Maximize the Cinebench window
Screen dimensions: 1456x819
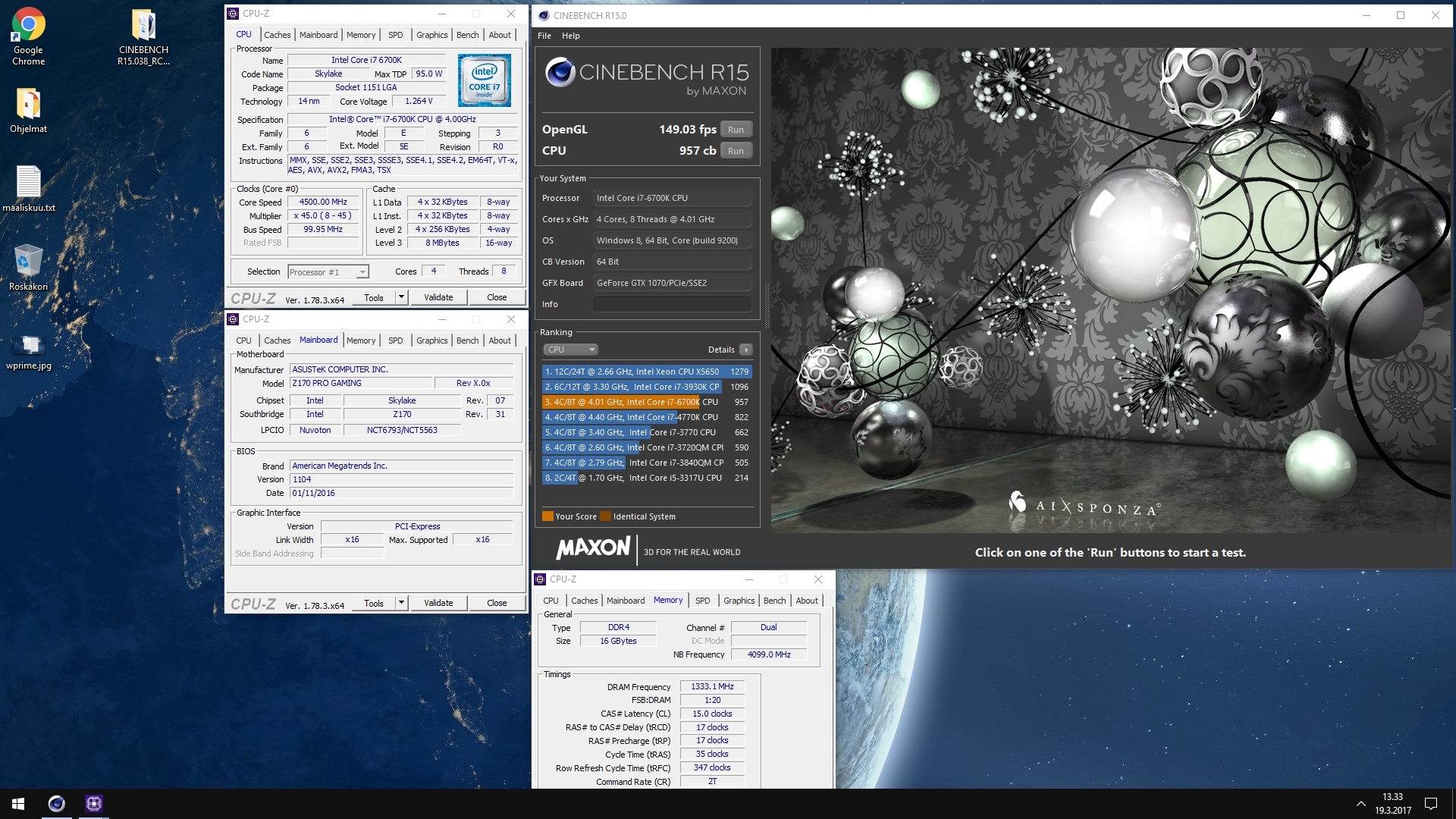1401,15
